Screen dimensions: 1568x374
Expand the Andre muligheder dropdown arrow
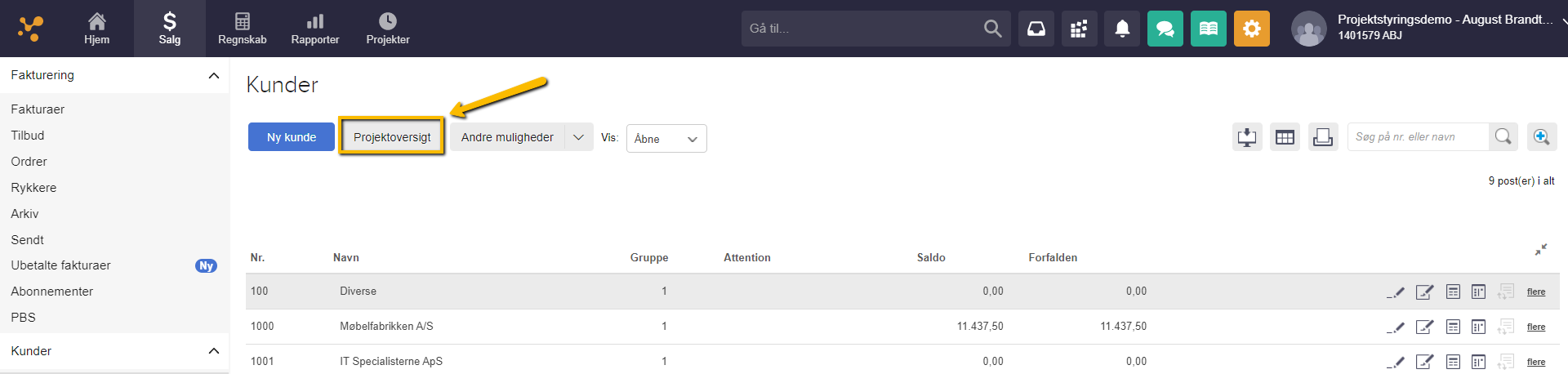[578, 137]
